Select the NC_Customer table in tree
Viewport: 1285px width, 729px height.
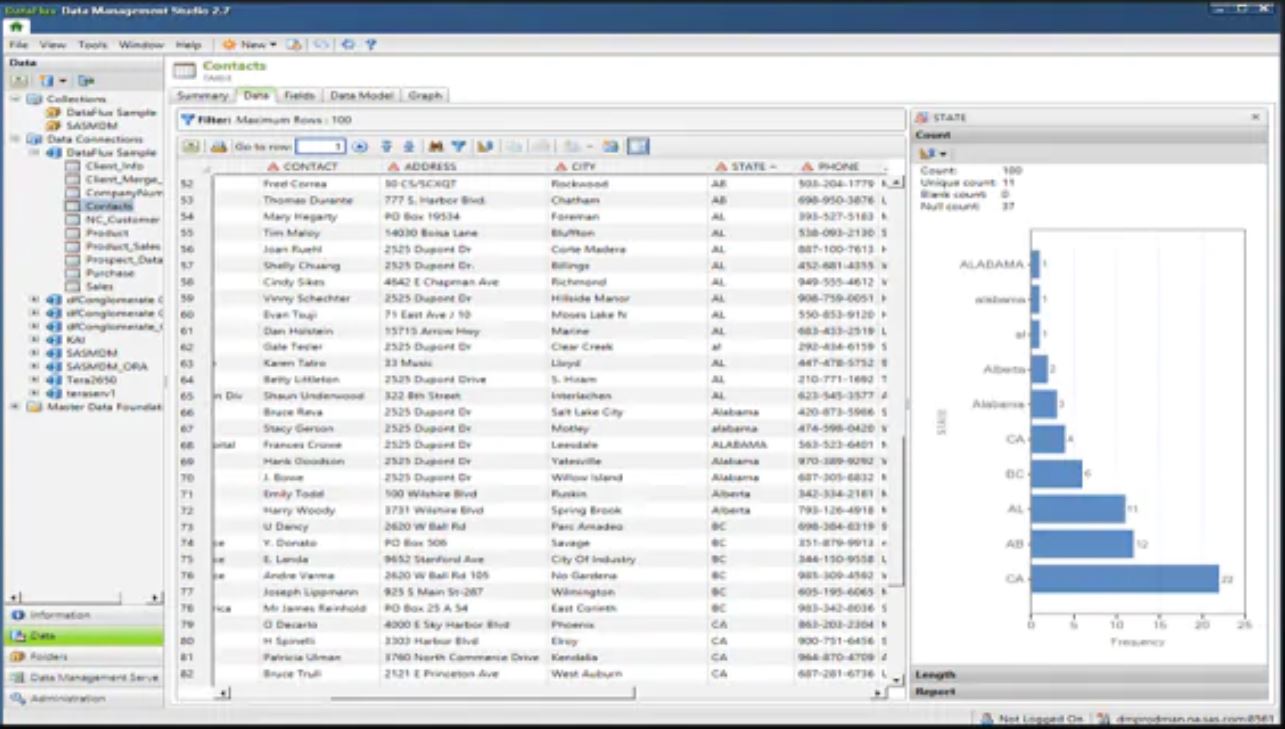tap(122, 219)
